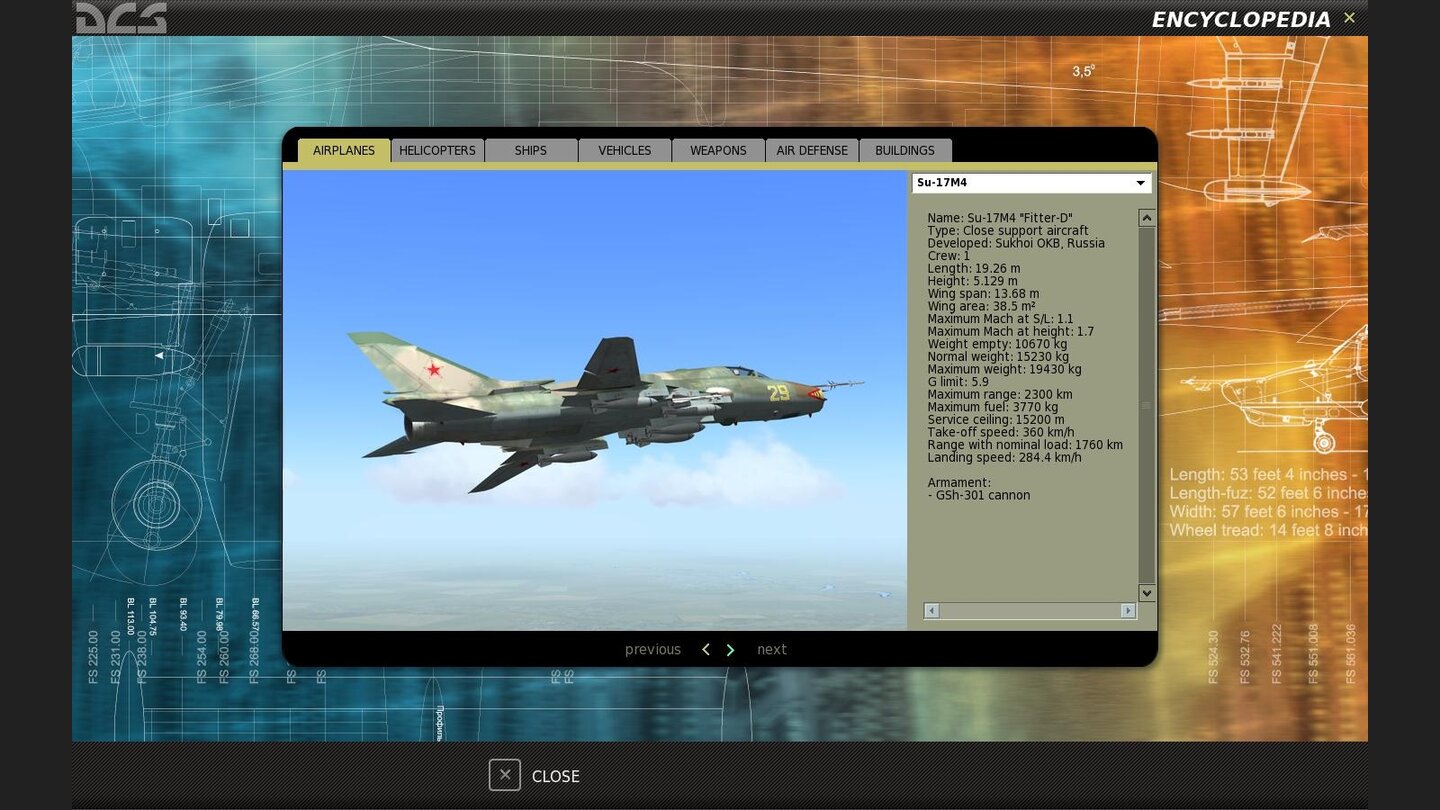Click the 'Crew: 1' line
This screenshot has width=1440, height=810.
tap(949, 256)
